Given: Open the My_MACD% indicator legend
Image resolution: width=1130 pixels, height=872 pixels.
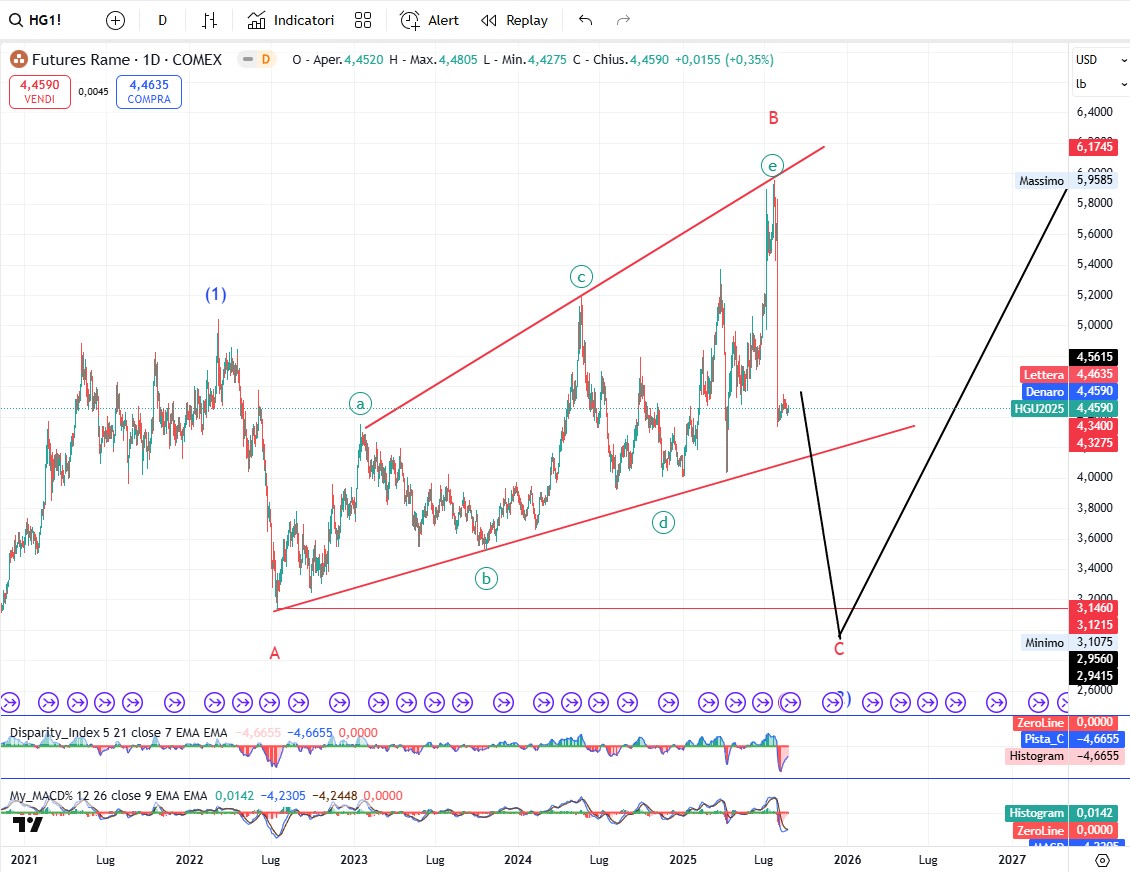Looking at the screenshot, I should (108, 796).
